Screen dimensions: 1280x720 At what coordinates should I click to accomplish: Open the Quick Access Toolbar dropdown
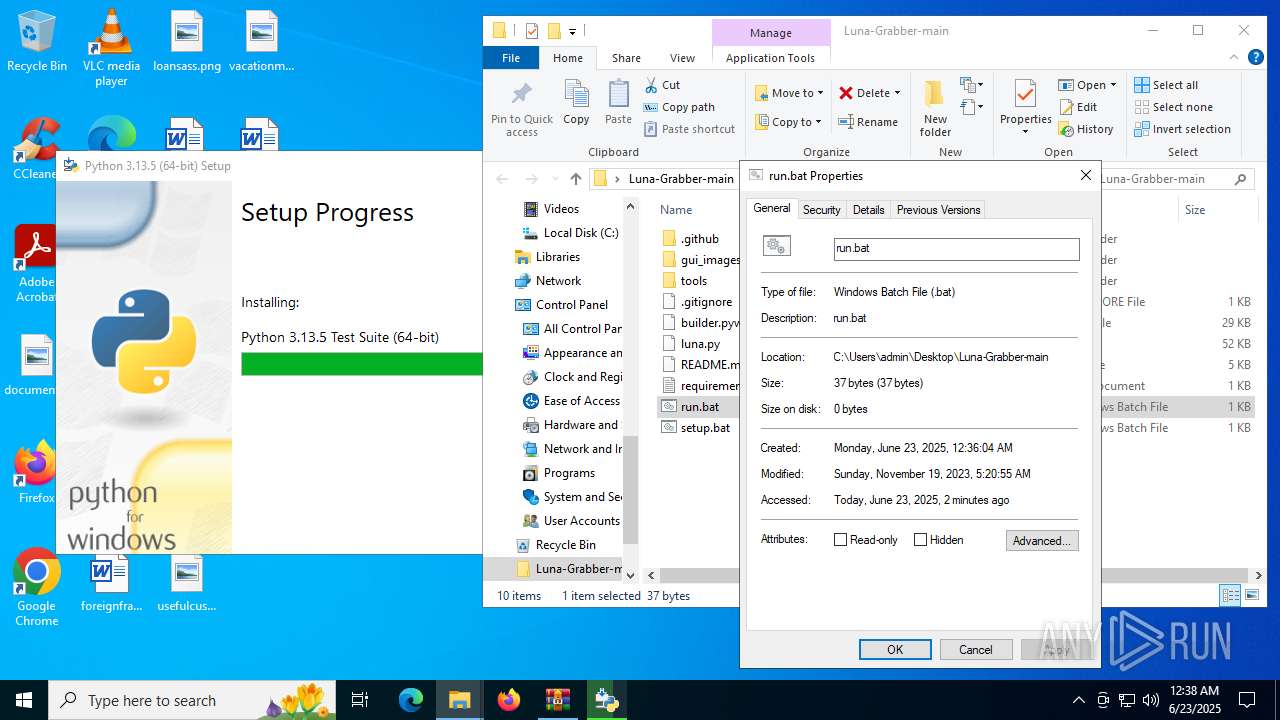tap(573, 31)
